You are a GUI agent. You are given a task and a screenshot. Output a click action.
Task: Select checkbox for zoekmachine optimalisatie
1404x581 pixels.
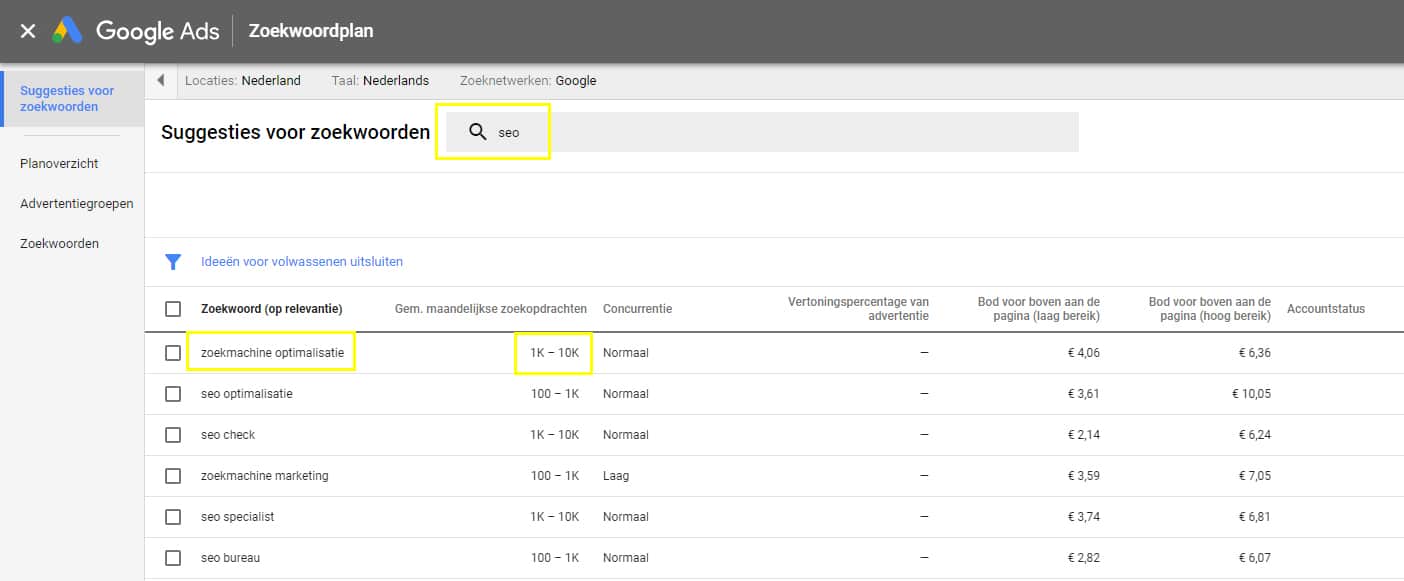(173, 353)
